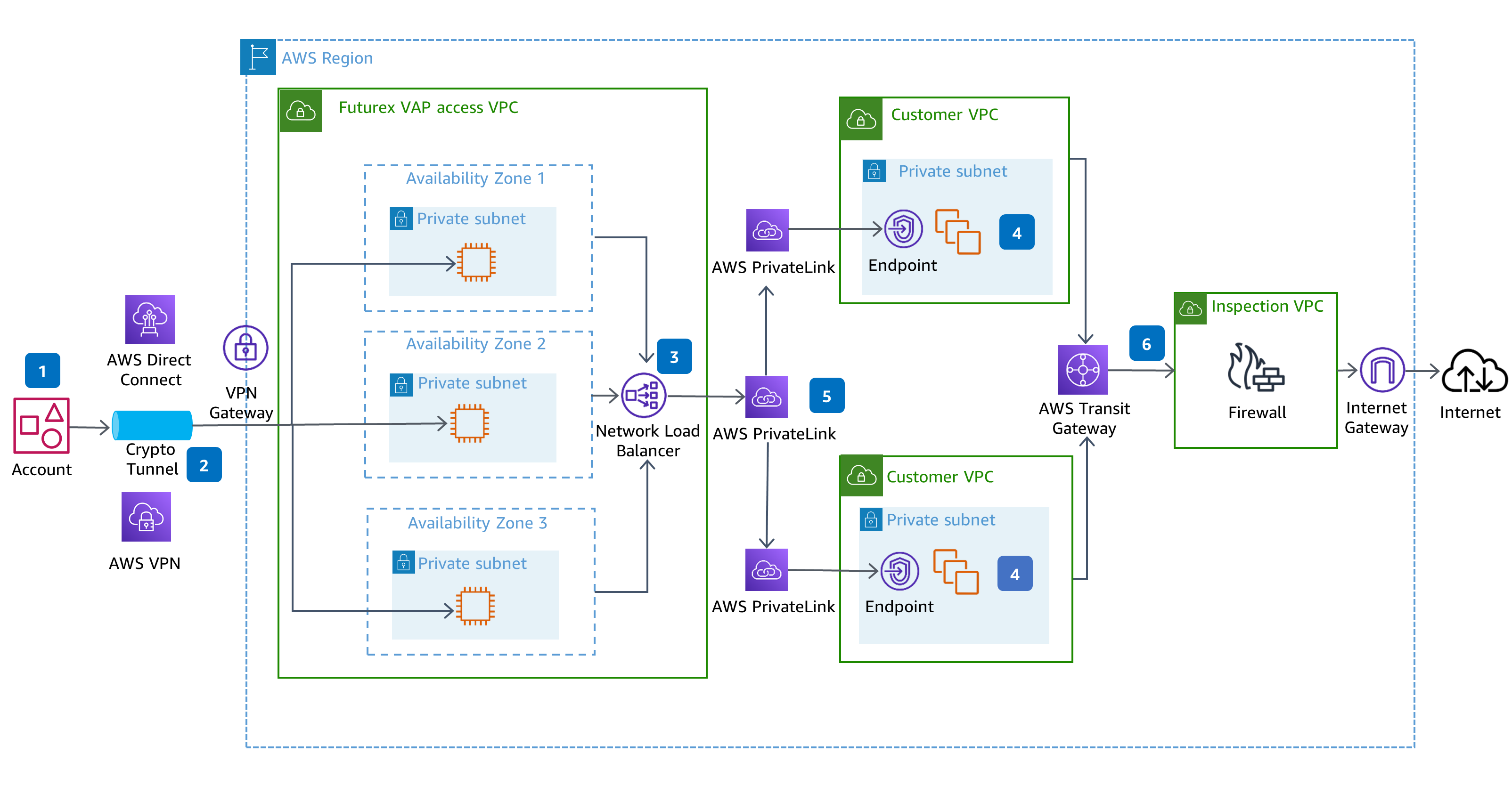Click the 'Network Load Balancer' label
This screenshot has width=1512, height=786.
[x=647, y=440]
